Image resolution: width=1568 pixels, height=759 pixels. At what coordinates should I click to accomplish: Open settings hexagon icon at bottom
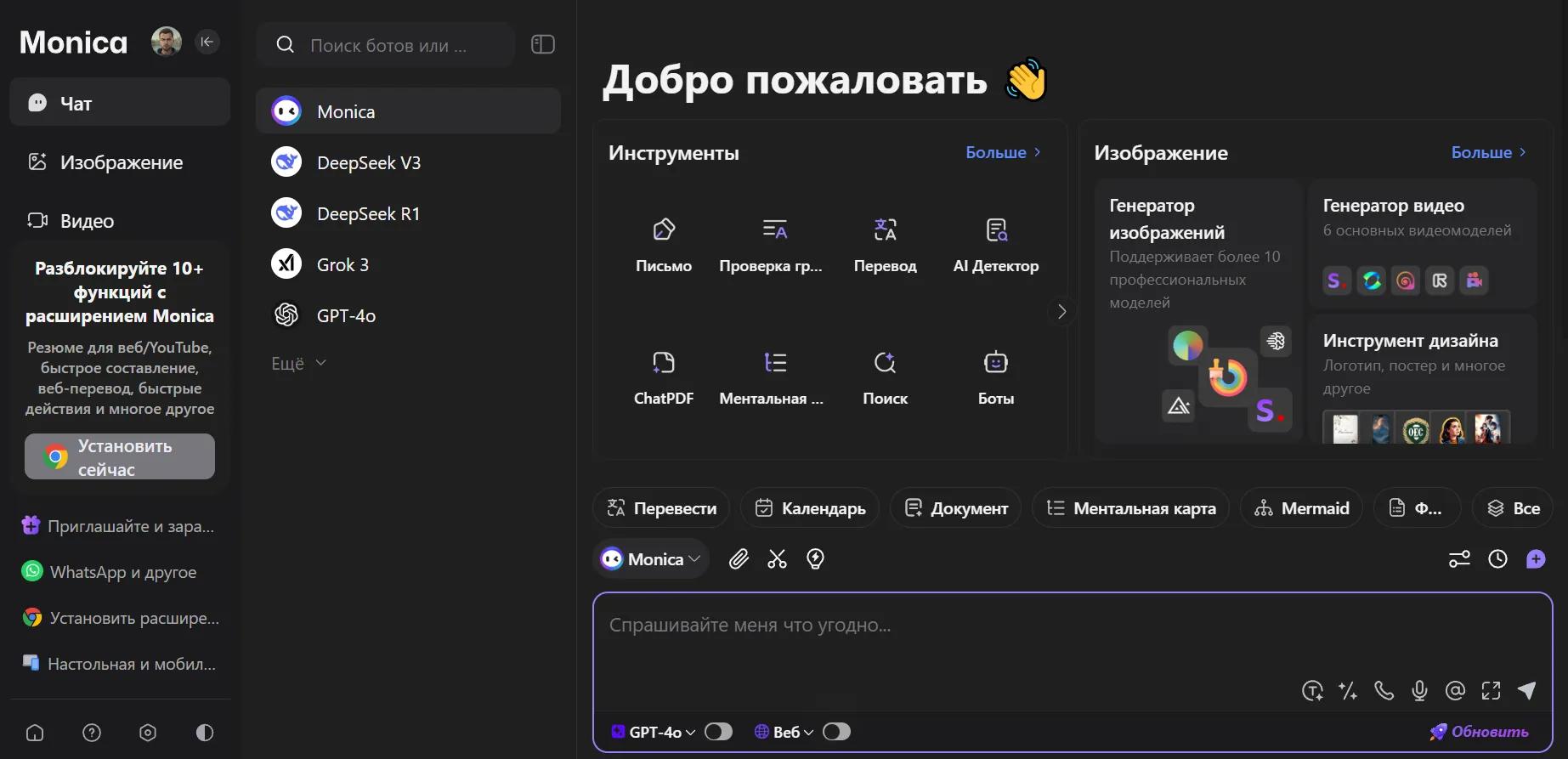pyautogui.click(x=148, y=733)
